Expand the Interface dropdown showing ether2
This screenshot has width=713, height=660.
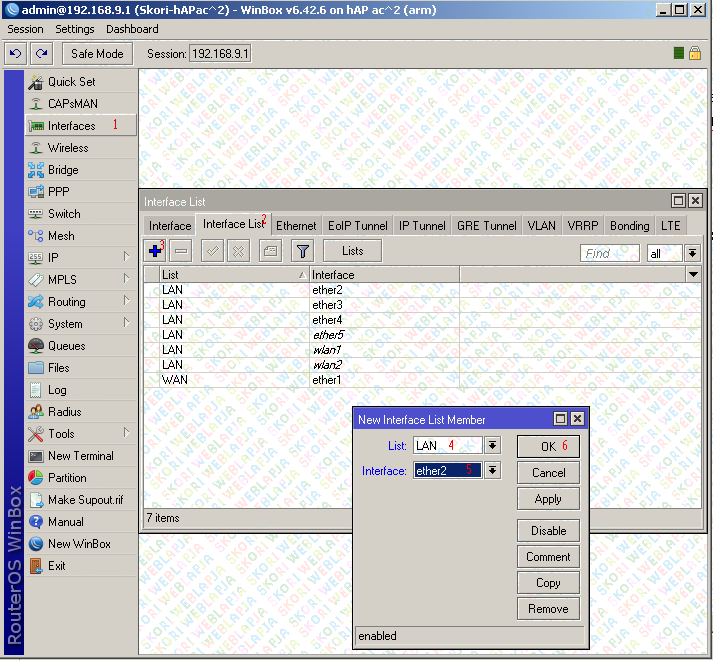pyautogui.click(x=492, y=471)
